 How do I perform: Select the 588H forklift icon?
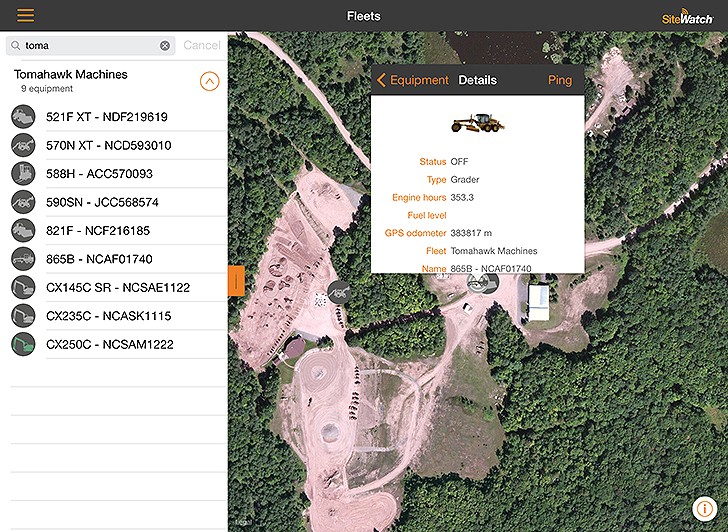[23, 174]
